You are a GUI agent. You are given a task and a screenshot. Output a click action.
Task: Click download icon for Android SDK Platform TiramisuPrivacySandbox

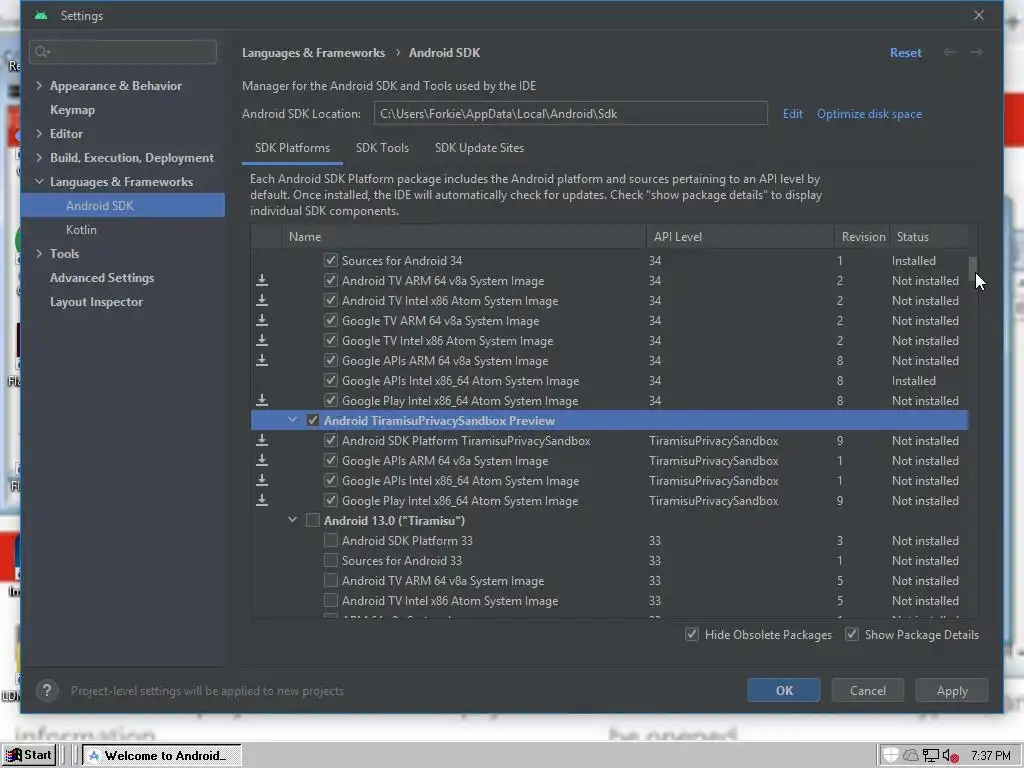pos(262,441)
